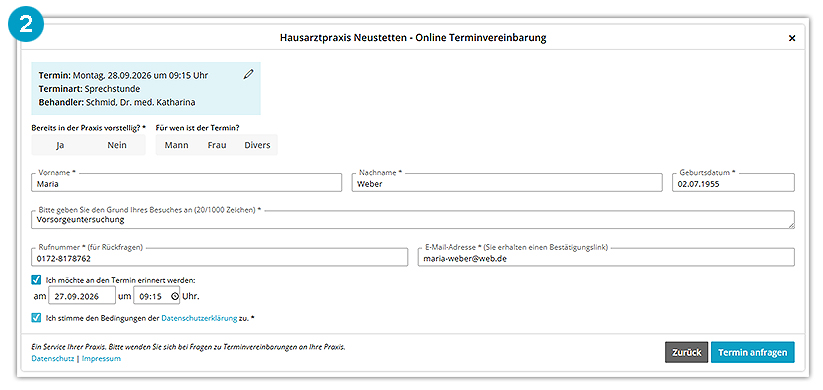Focus the Nachname field containing Weber

click(507, 183)
